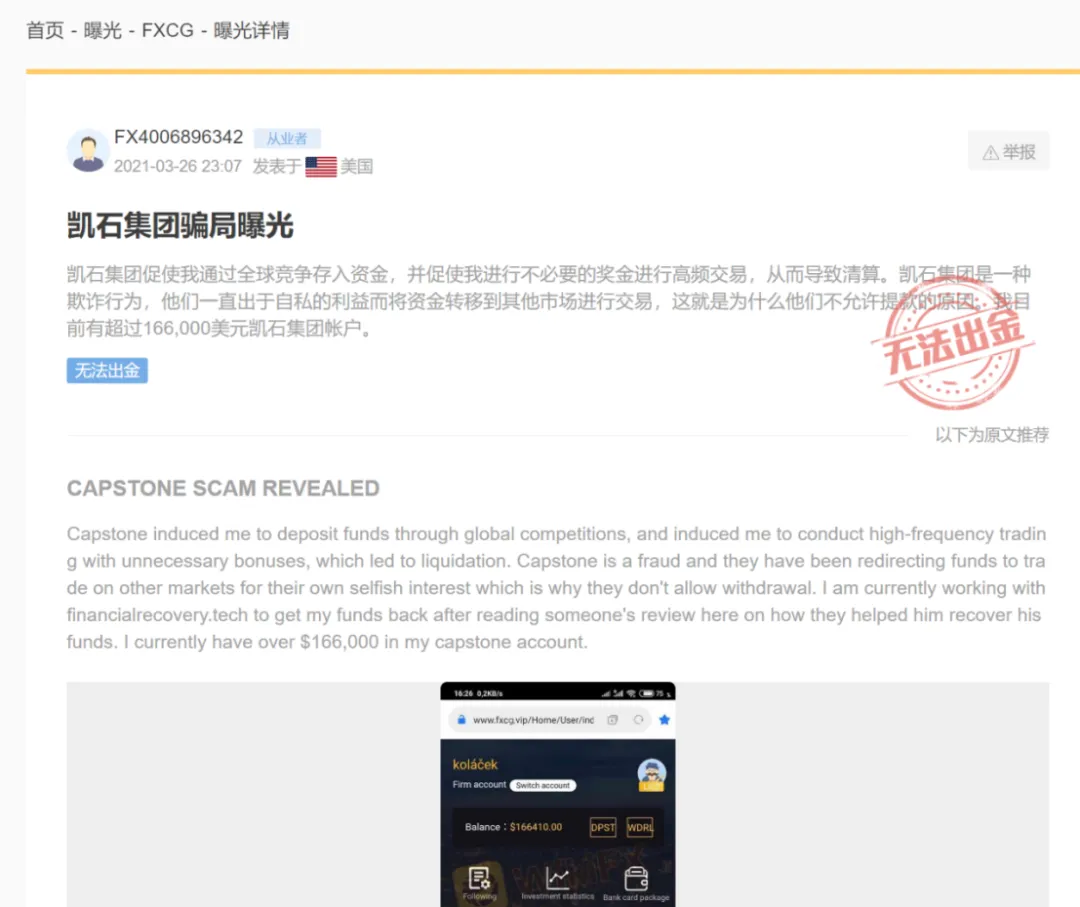Click the Bank card package wallet icon
The width and height of the screenshot is (1080, 907).
pos(636,879)
